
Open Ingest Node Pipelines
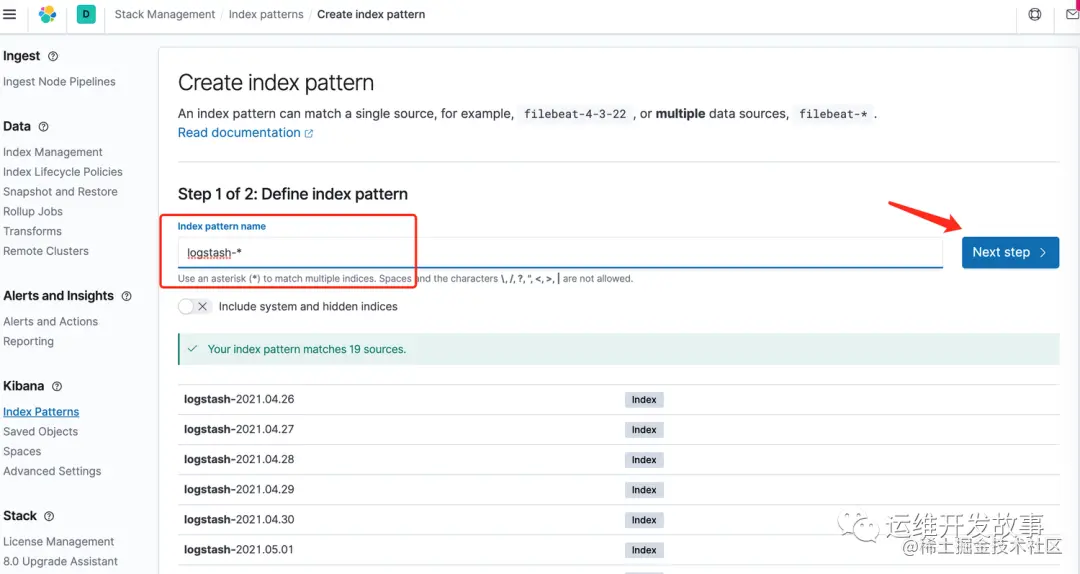coord(59,81)
